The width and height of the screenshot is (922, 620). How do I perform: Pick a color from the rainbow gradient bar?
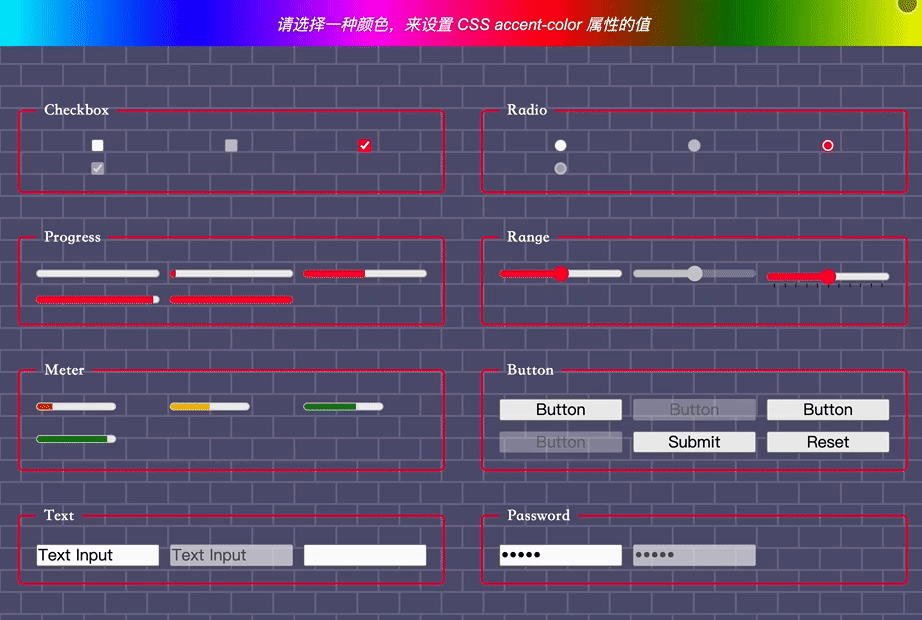point(461,23)
